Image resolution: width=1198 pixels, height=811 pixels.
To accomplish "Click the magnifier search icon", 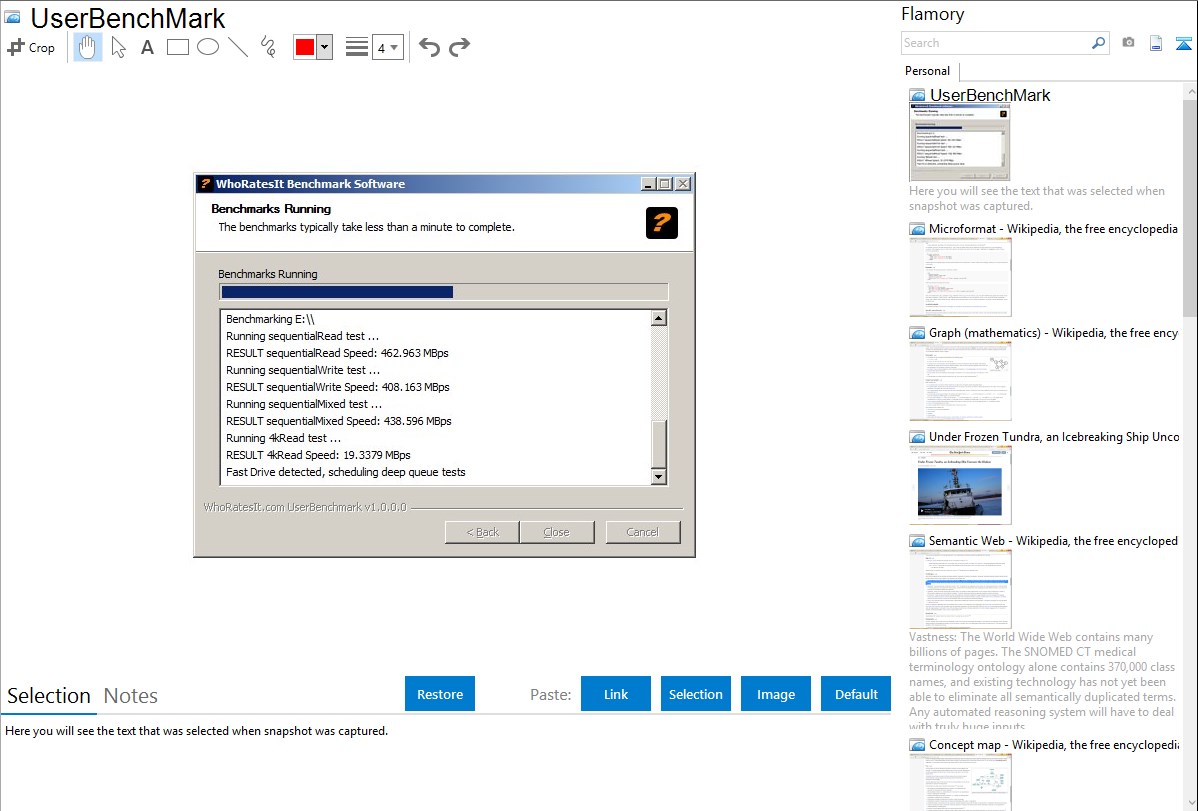I will tap(1098, 43).
